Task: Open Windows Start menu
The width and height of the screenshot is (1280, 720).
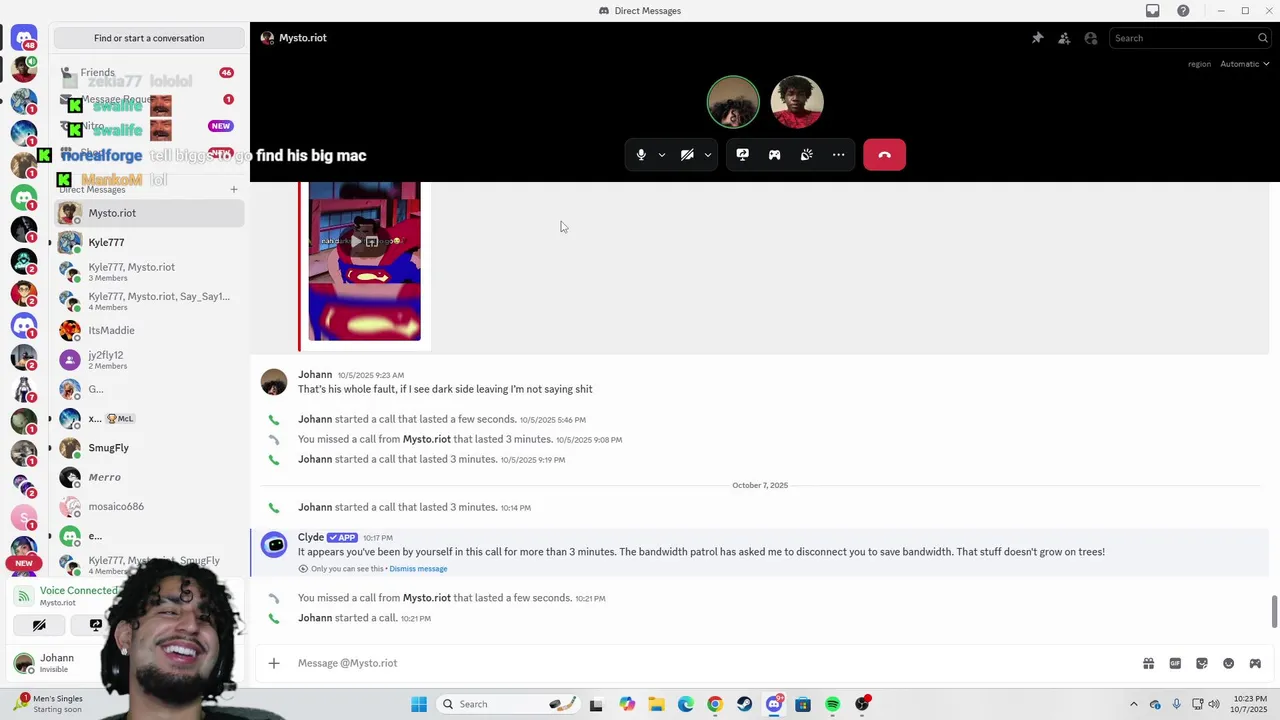Action: click(x=419, y=704)
